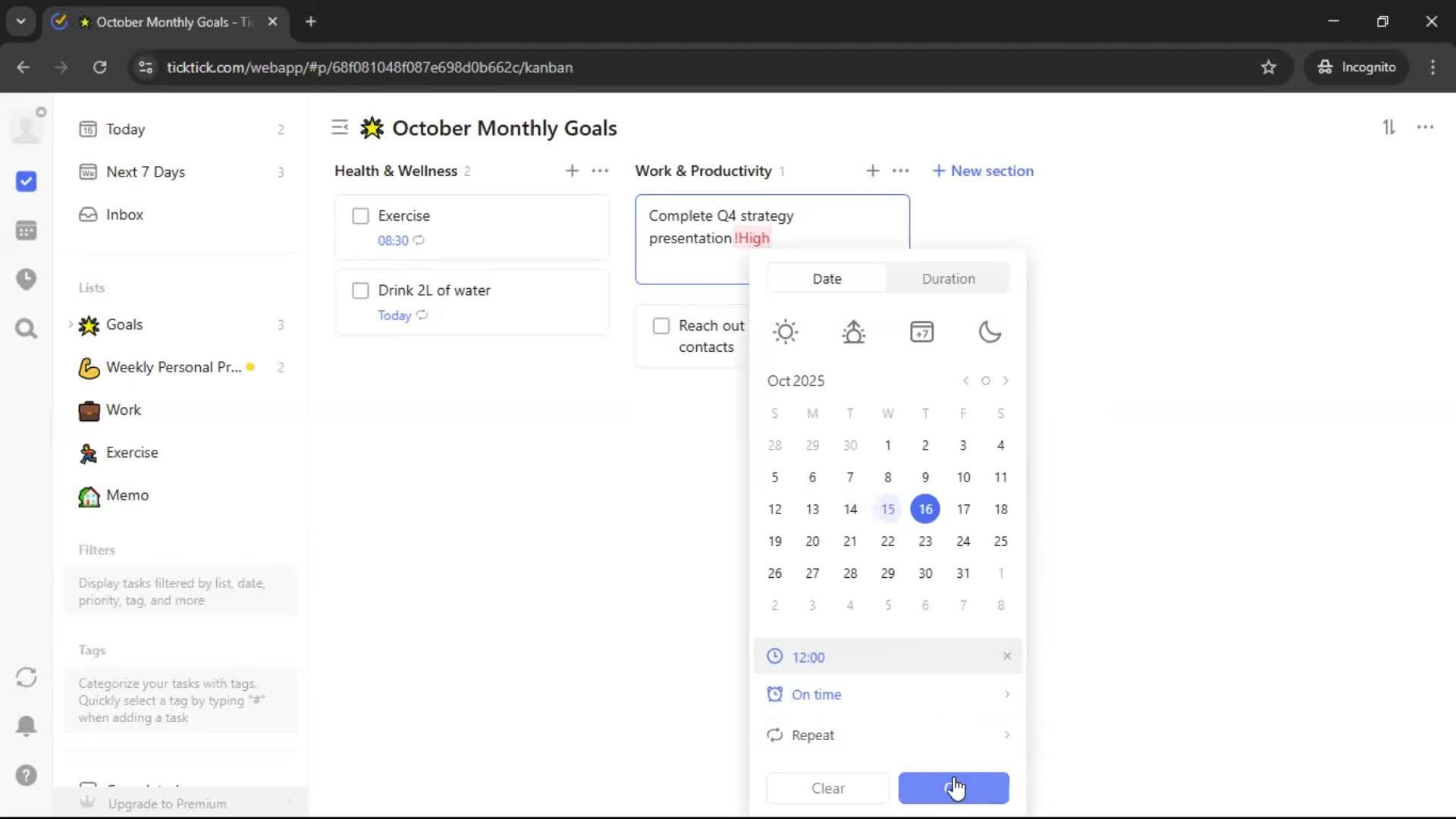This screenshot has width=1456, height=819.
Task: Tick the Reach out contacts checkbox
Action: 661,326
